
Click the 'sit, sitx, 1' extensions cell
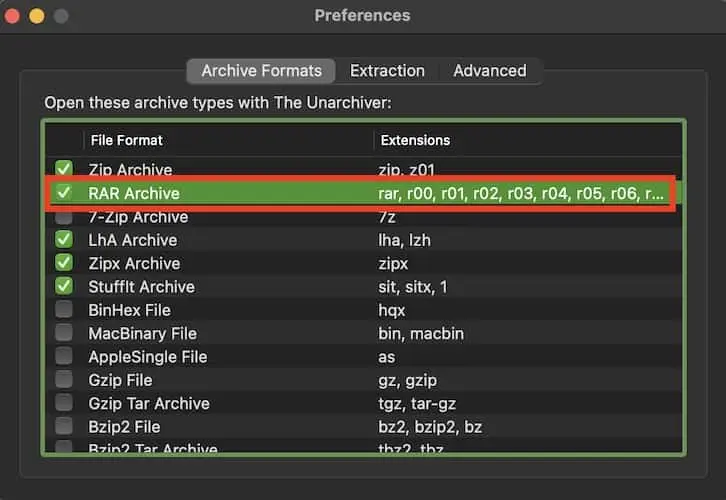[x=413, y=287]
